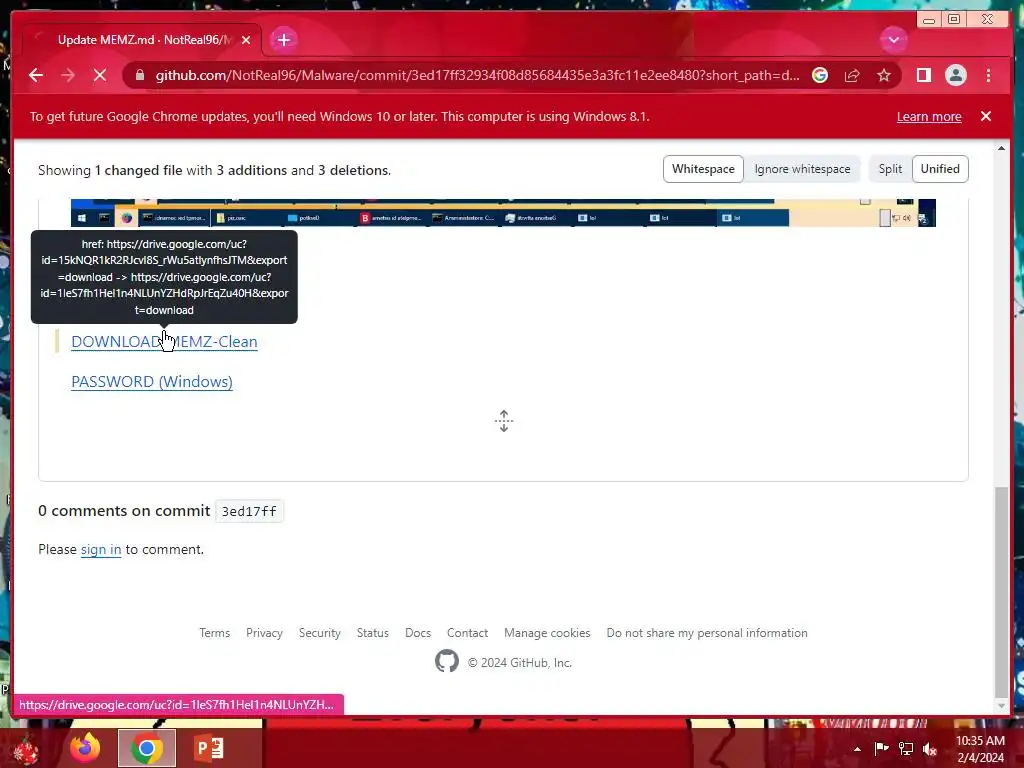The width and height of the screenshot is (1024, 768).
Task: Open the PASSWORD (Windows) link
Action: click(152, 381)
